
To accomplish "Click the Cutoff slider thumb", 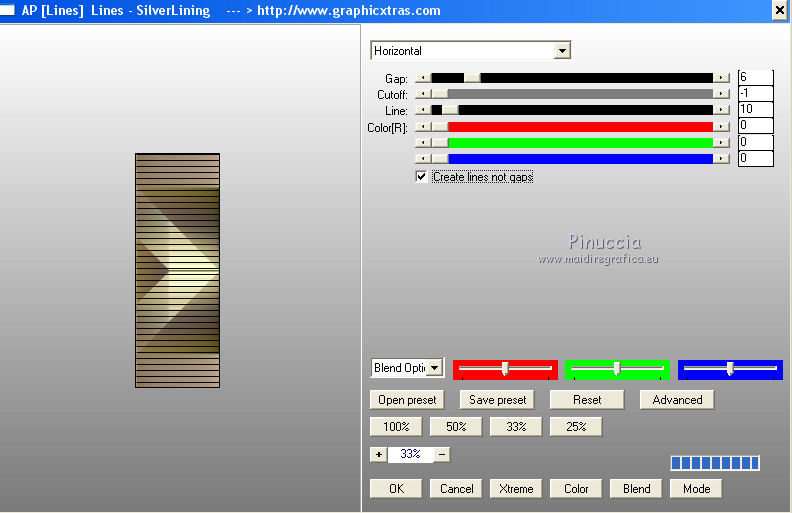I will pos(440,94).
